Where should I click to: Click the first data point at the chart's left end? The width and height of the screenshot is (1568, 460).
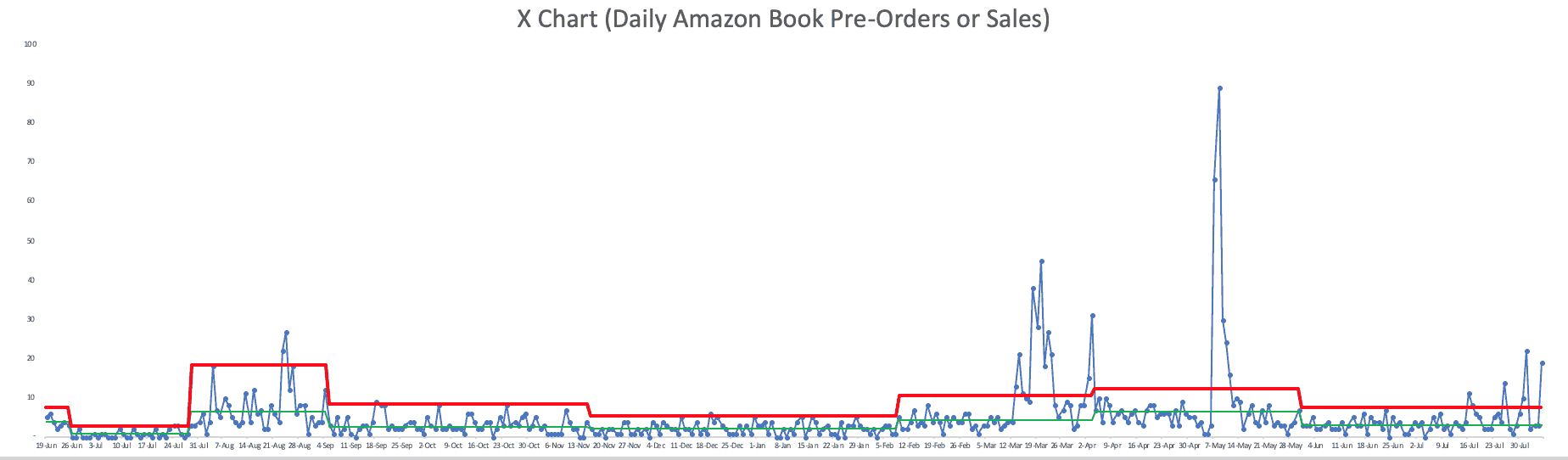point(48,418)
